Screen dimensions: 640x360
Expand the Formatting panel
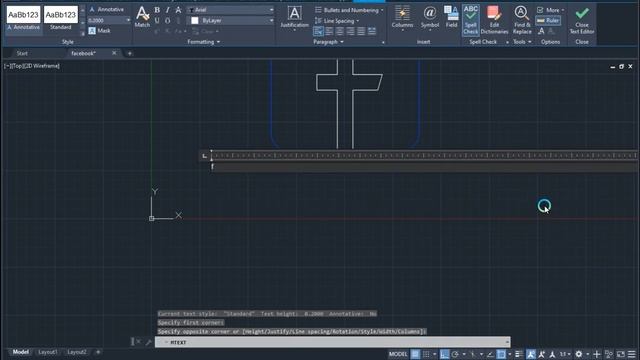(203, 42)
